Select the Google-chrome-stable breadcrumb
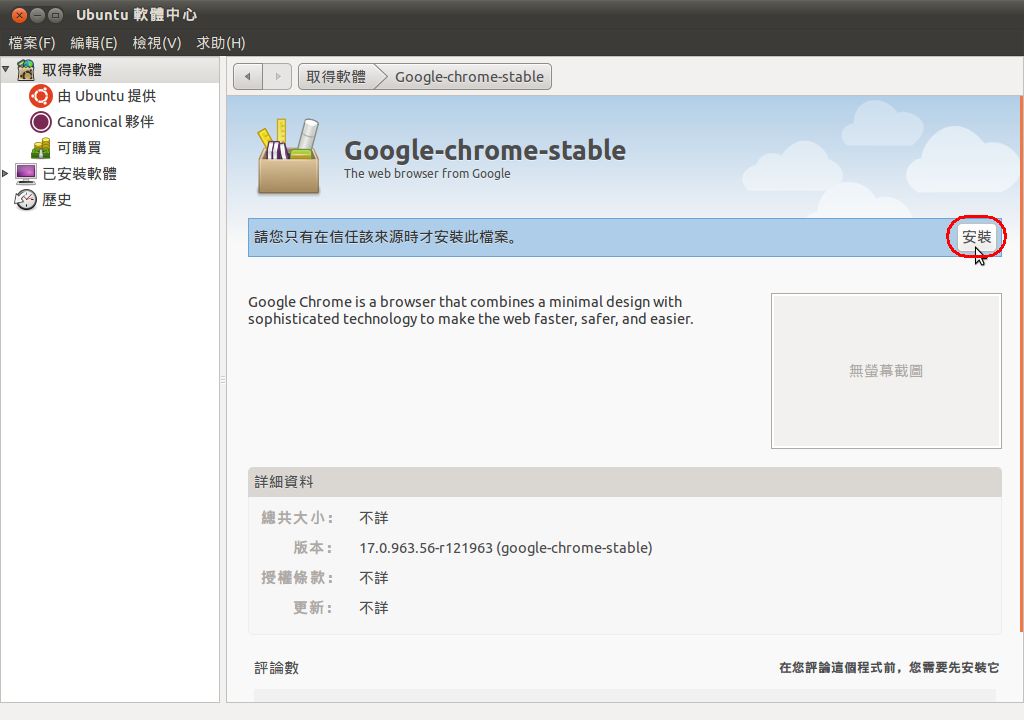 point(469,76)
